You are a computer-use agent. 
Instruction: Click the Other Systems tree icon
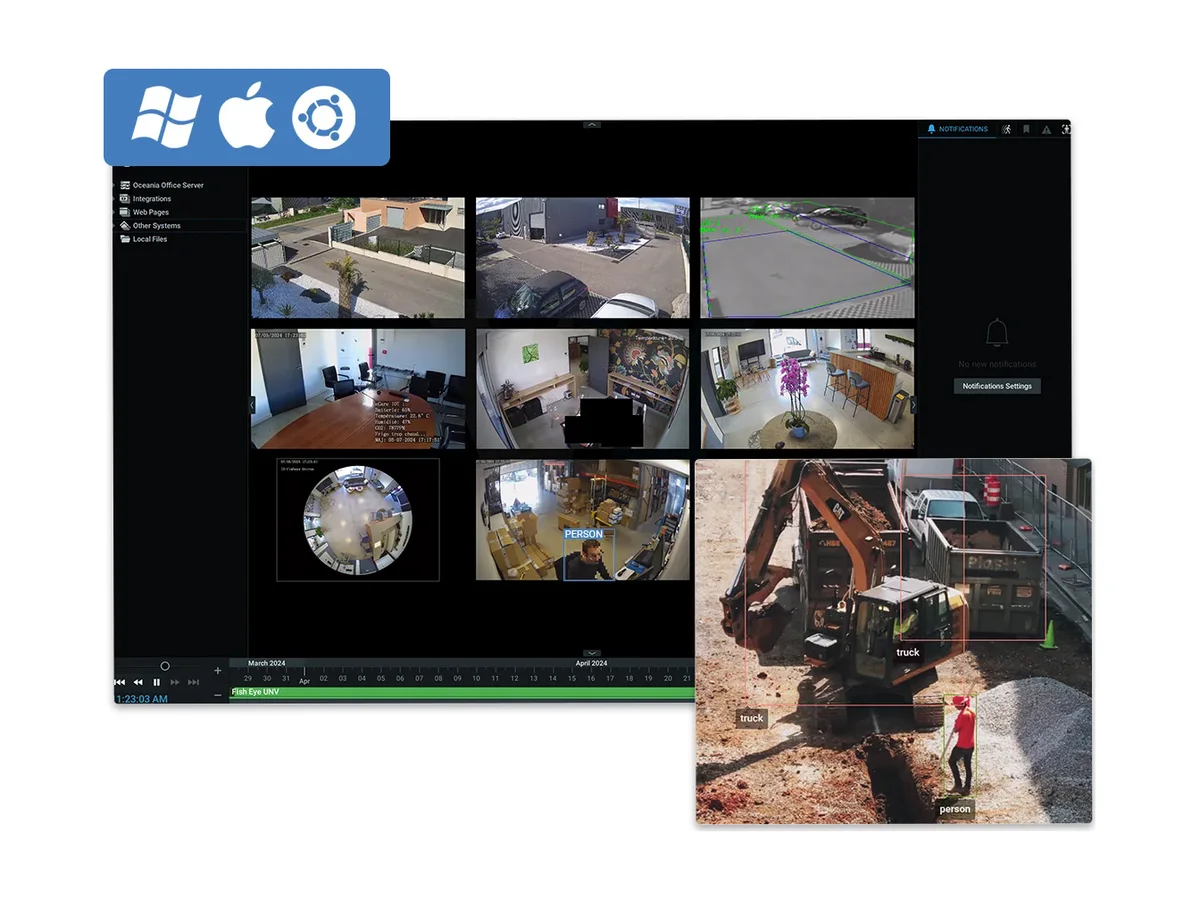point(125,226)
